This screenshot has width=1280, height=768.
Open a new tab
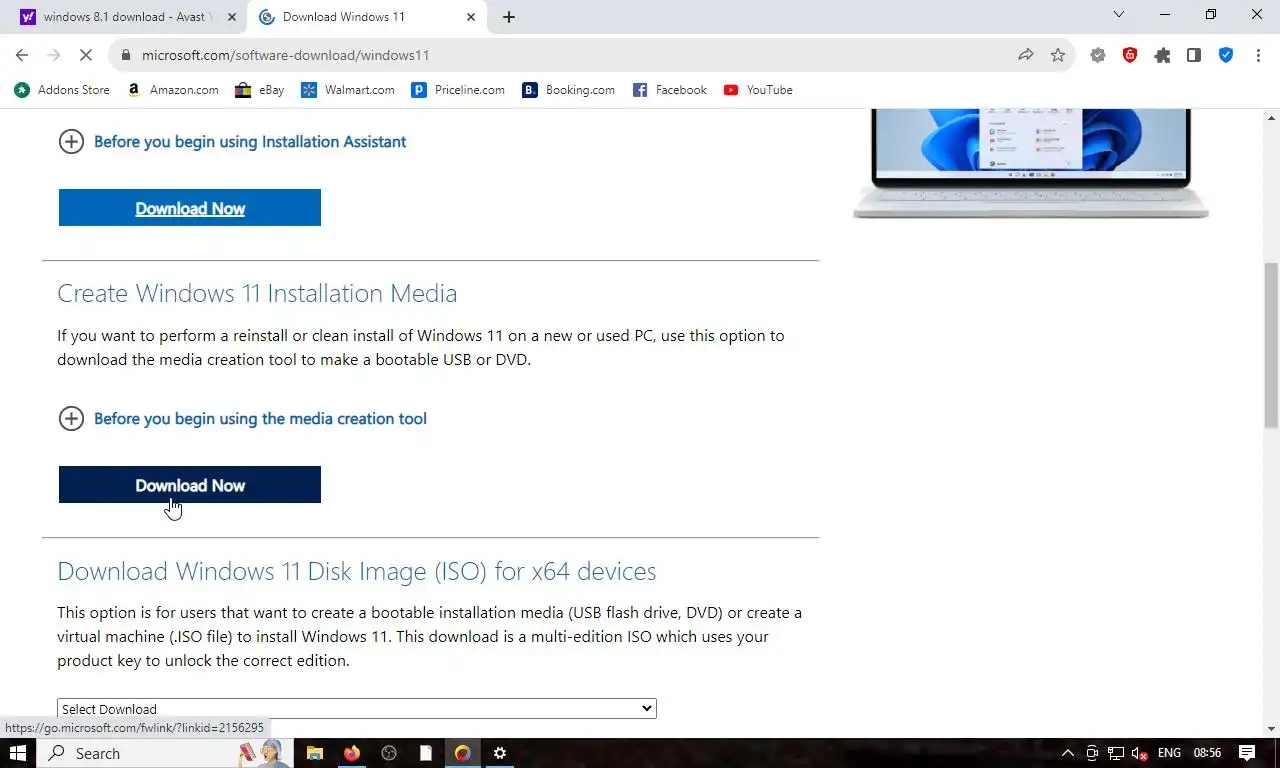click(x=509, y=17)
